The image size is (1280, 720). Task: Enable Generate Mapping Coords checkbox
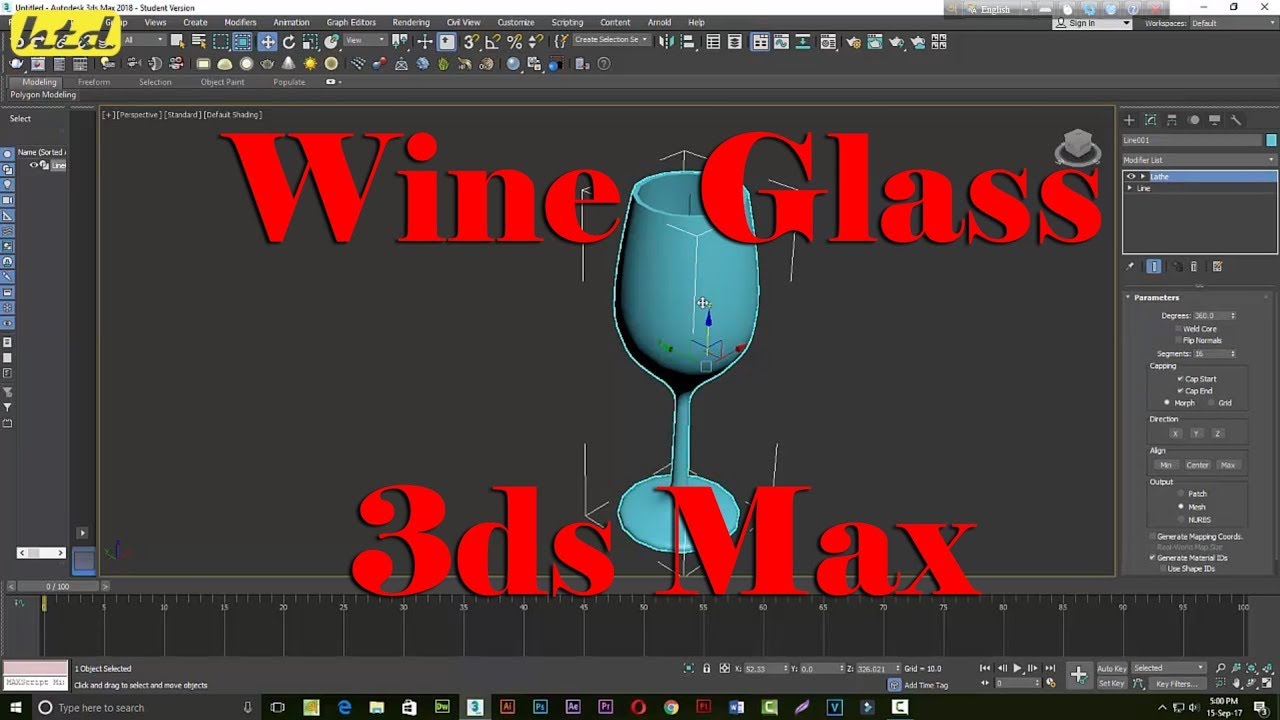click(x=1152, y=537)
